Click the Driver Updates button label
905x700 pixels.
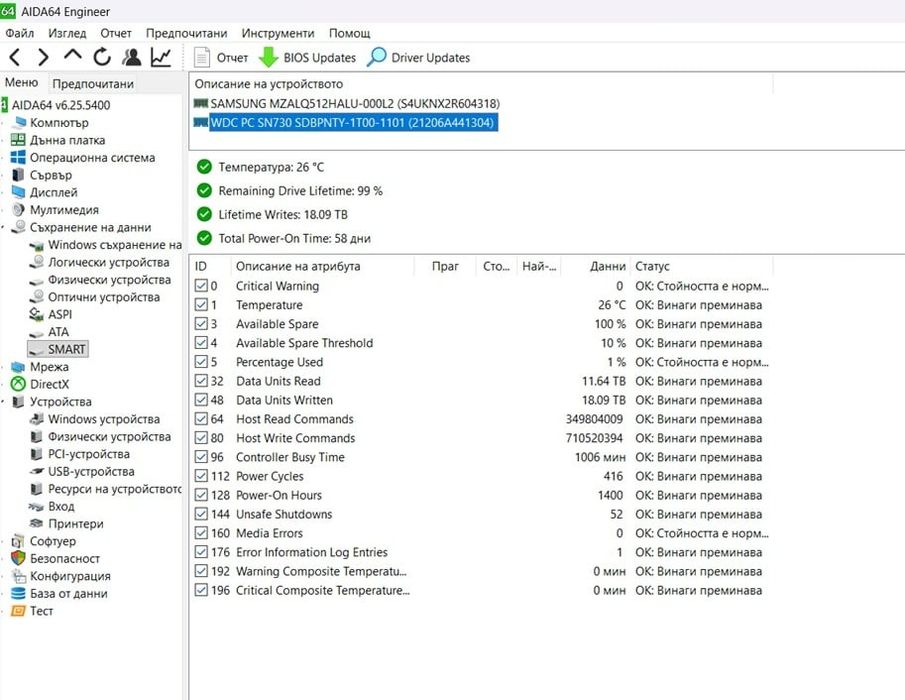tap(431, 58)
